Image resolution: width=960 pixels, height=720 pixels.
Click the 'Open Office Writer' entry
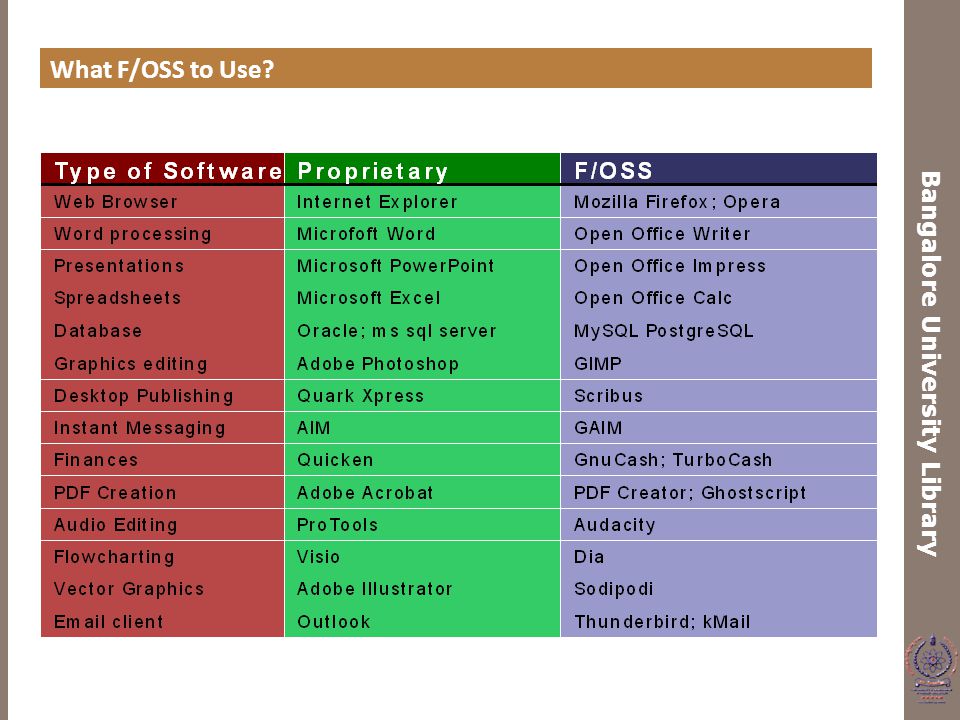point(662,234)
